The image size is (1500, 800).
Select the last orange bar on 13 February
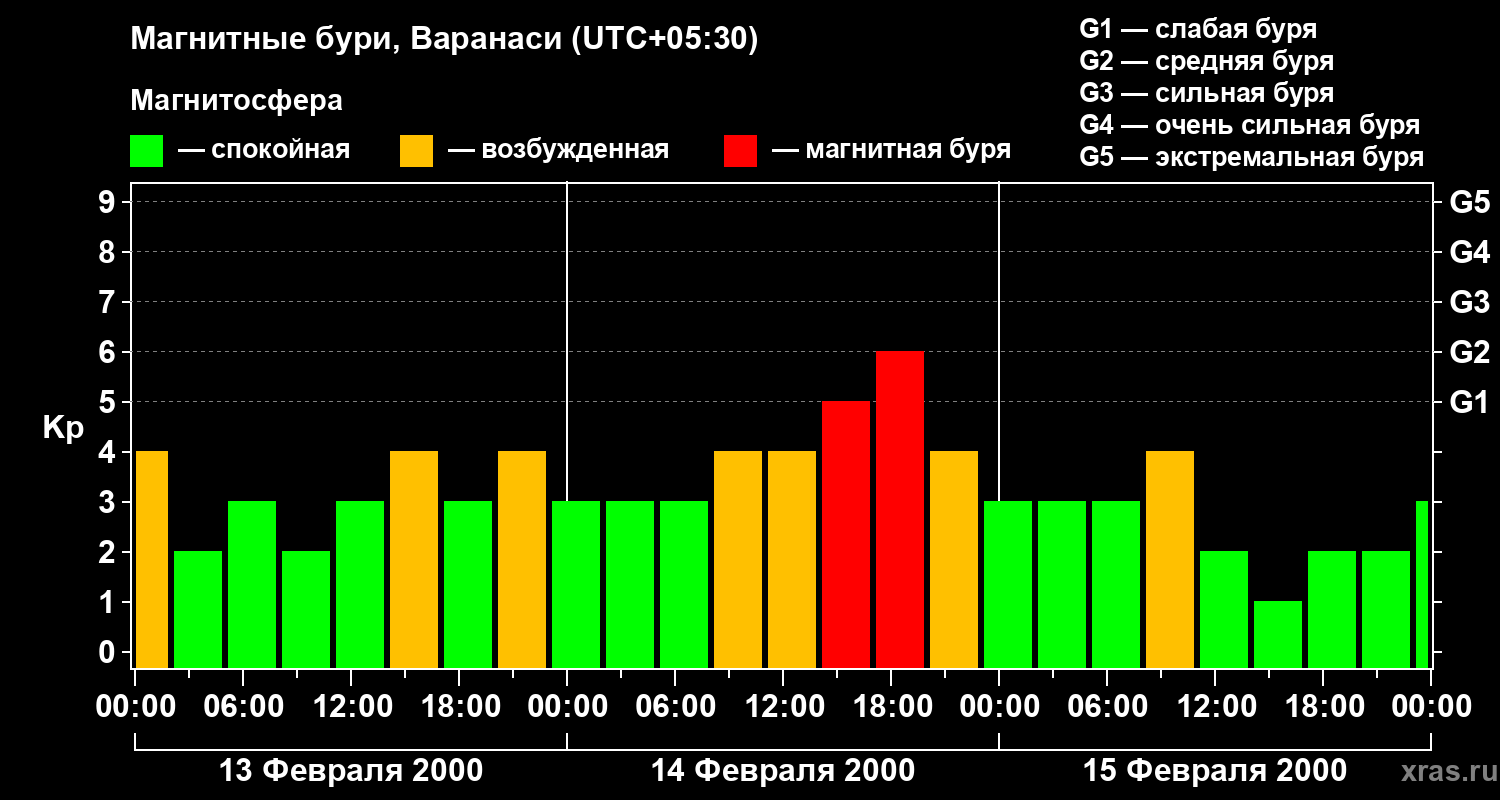522,560
